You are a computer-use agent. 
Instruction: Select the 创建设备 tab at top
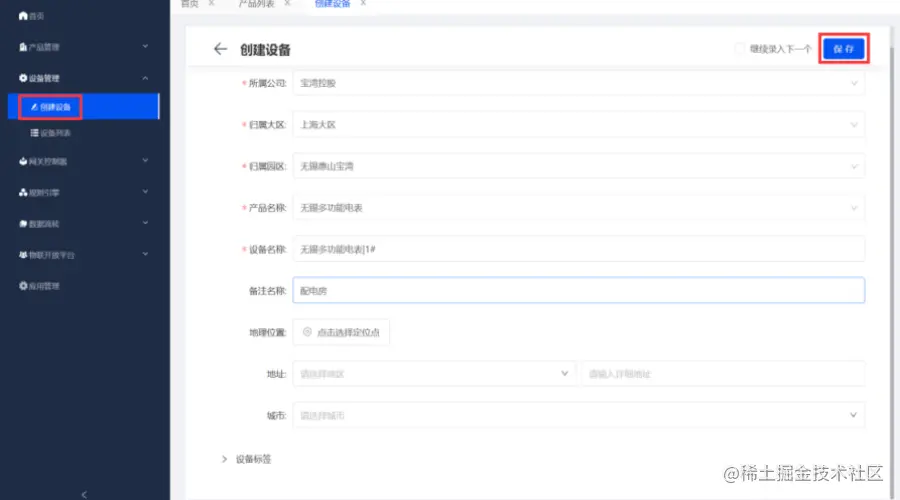click(x=332, y=3)
